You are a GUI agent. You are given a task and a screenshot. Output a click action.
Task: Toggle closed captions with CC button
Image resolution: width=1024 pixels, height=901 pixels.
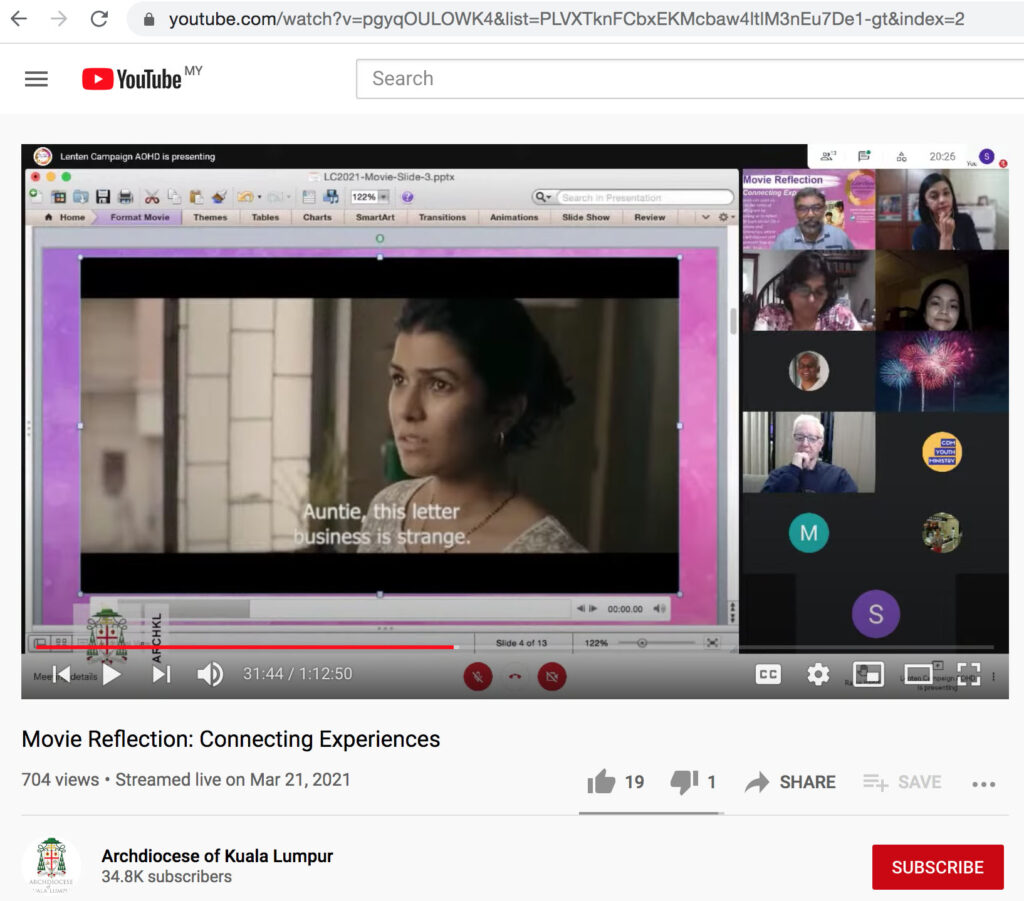[x=768, y=674]
